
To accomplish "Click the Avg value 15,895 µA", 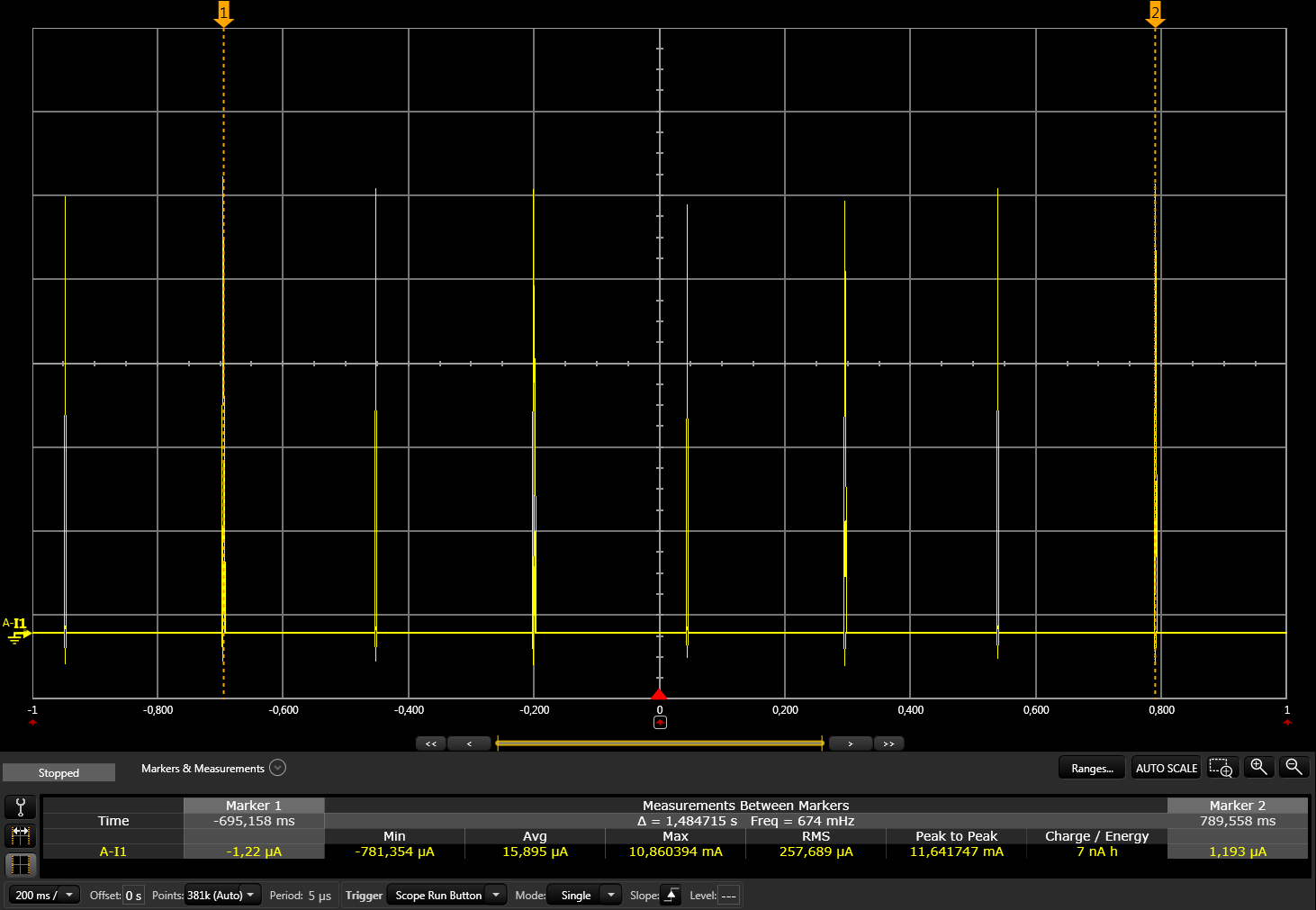I will tap(535, 851).
